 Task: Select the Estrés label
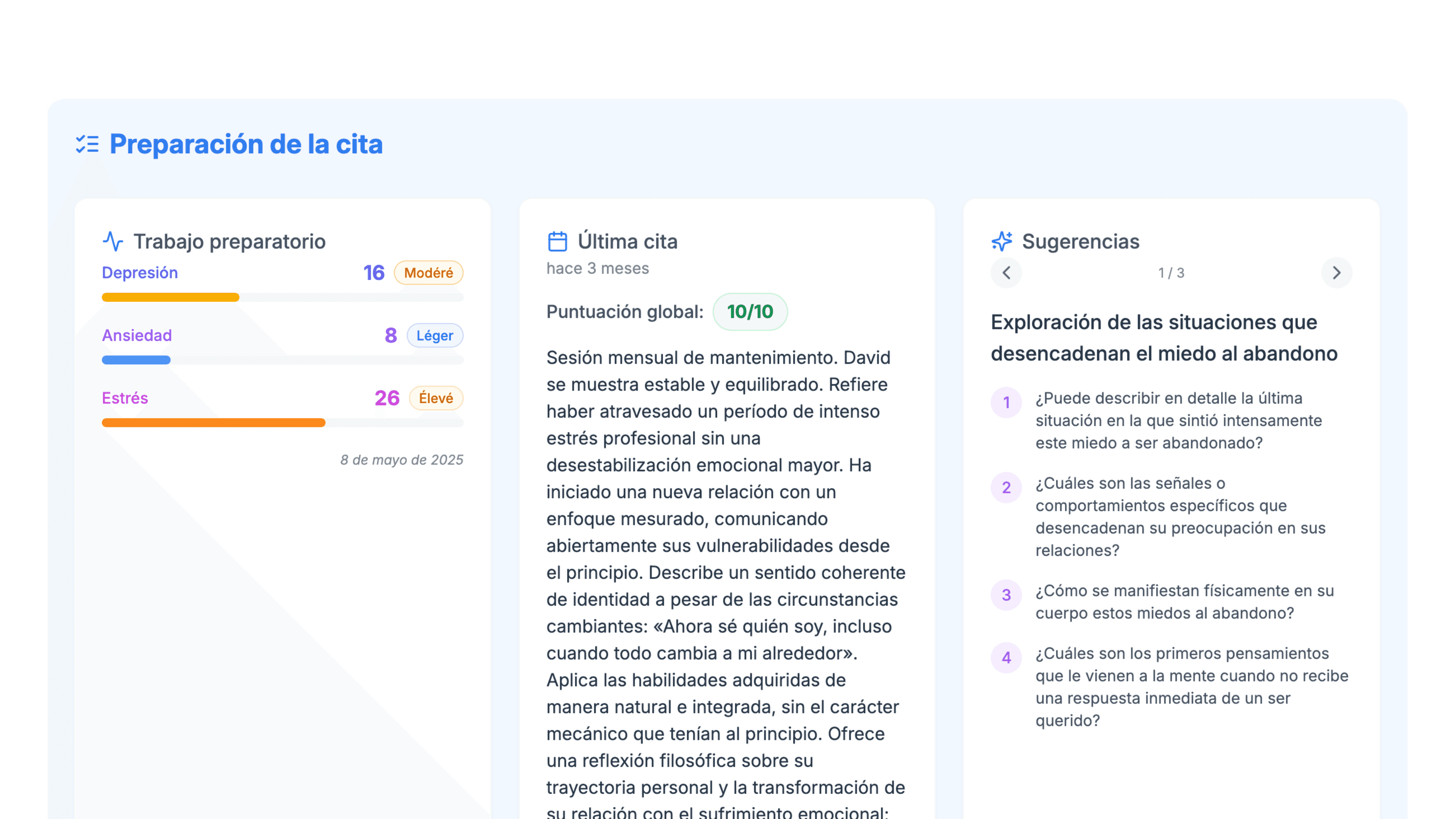click(125, 399)
